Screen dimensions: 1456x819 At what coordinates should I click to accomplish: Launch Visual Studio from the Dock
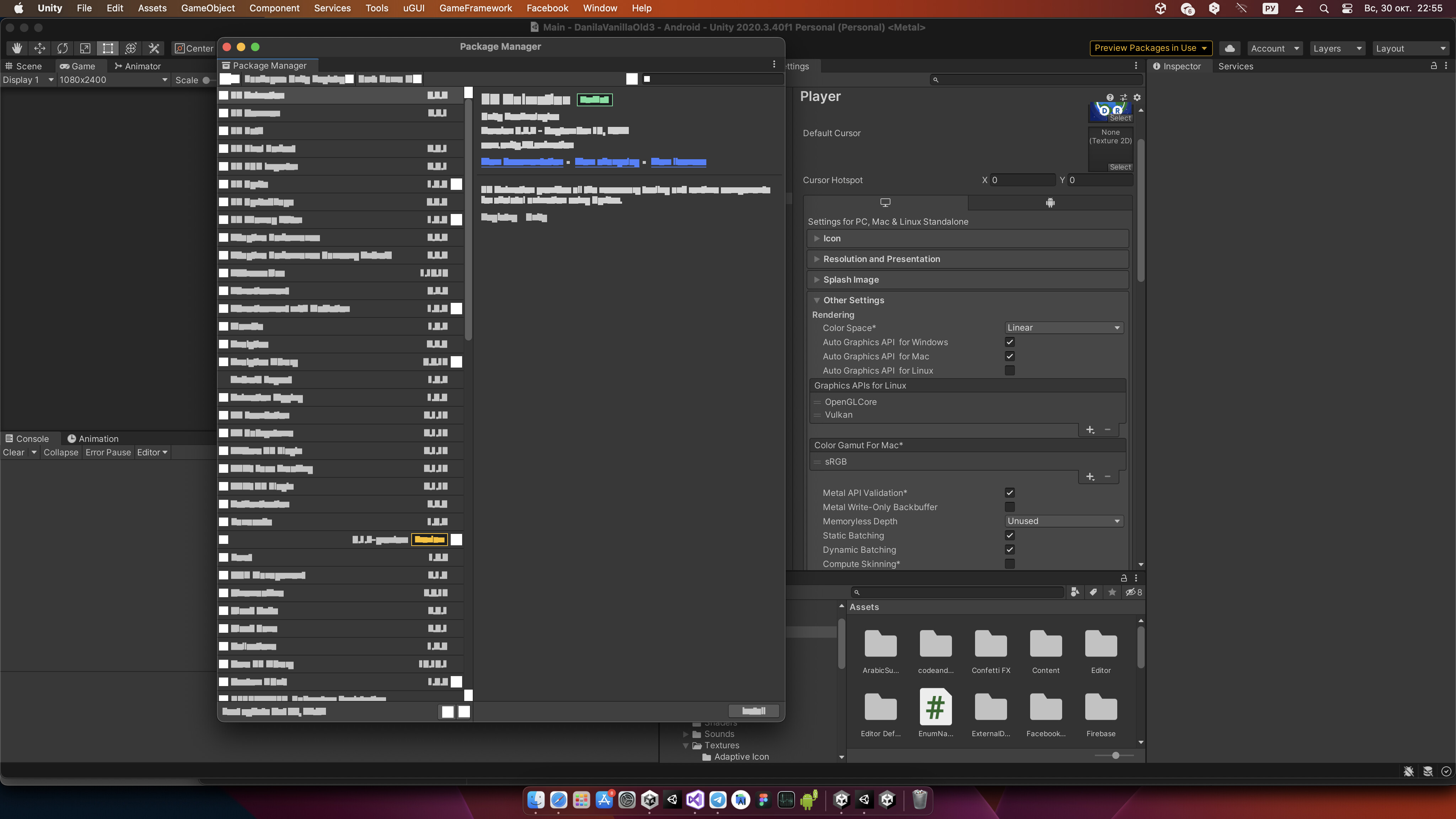[x=695, y=800]
